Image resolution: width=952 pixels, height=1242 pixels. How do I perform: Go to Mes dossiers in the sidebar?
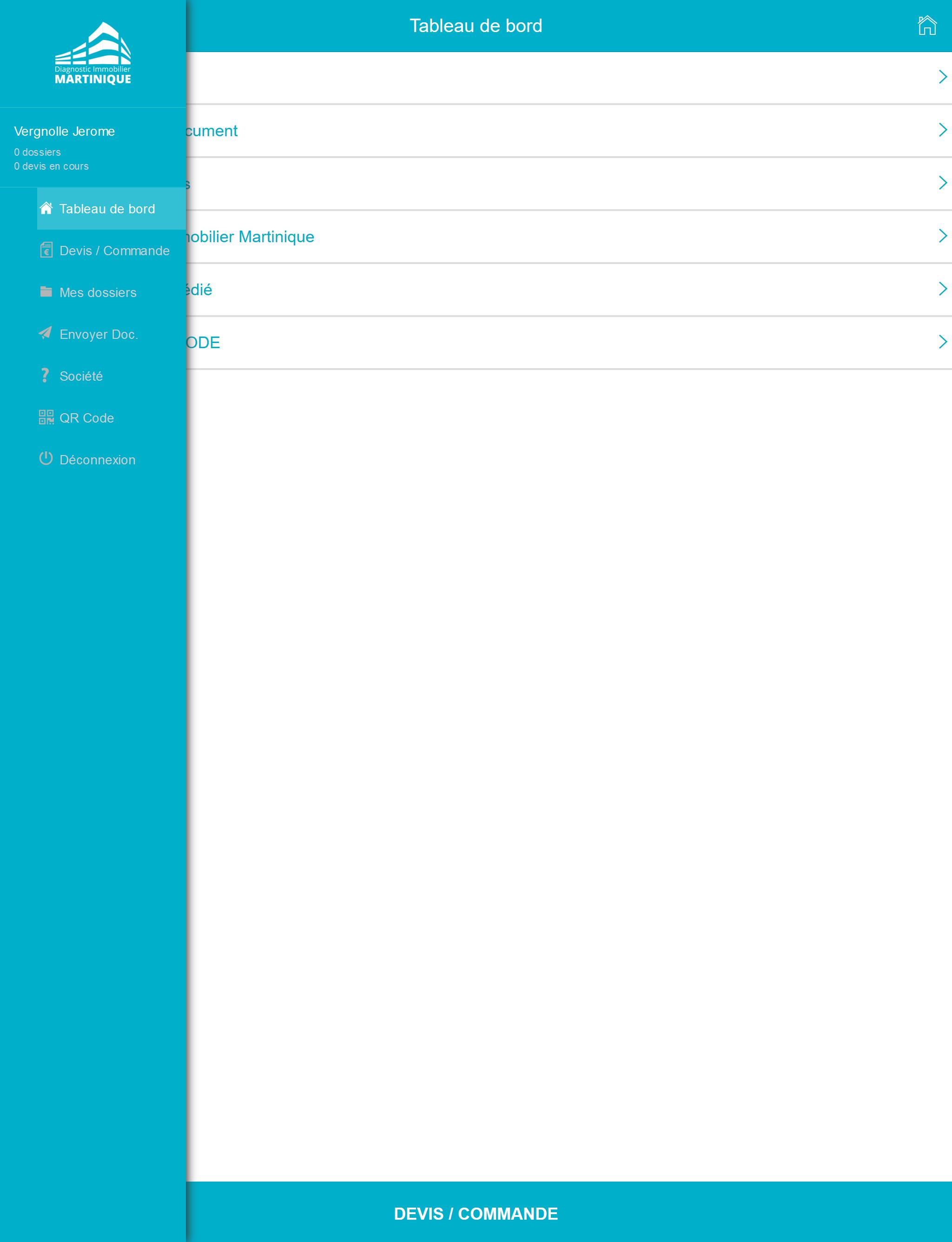click(112, 292)
